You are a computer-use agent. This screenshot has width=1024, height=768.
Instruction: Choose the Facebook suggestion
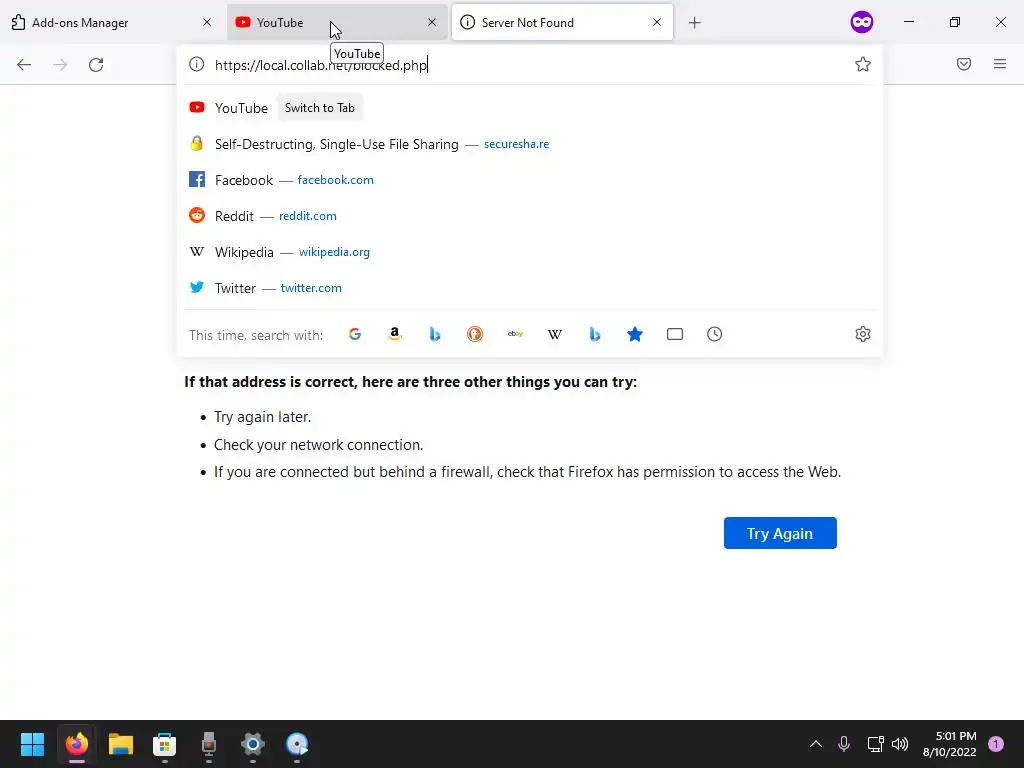pyautogui.click(x=529, y=180)
